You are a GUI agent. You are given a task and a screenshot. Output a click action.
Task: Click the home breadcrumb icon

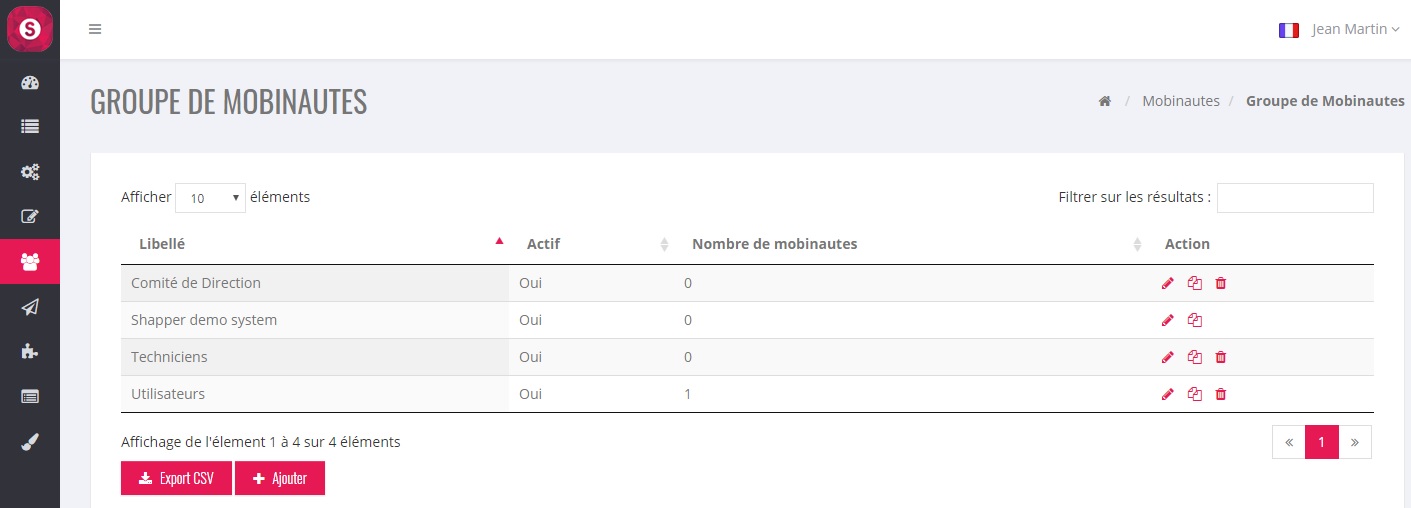1105,101
